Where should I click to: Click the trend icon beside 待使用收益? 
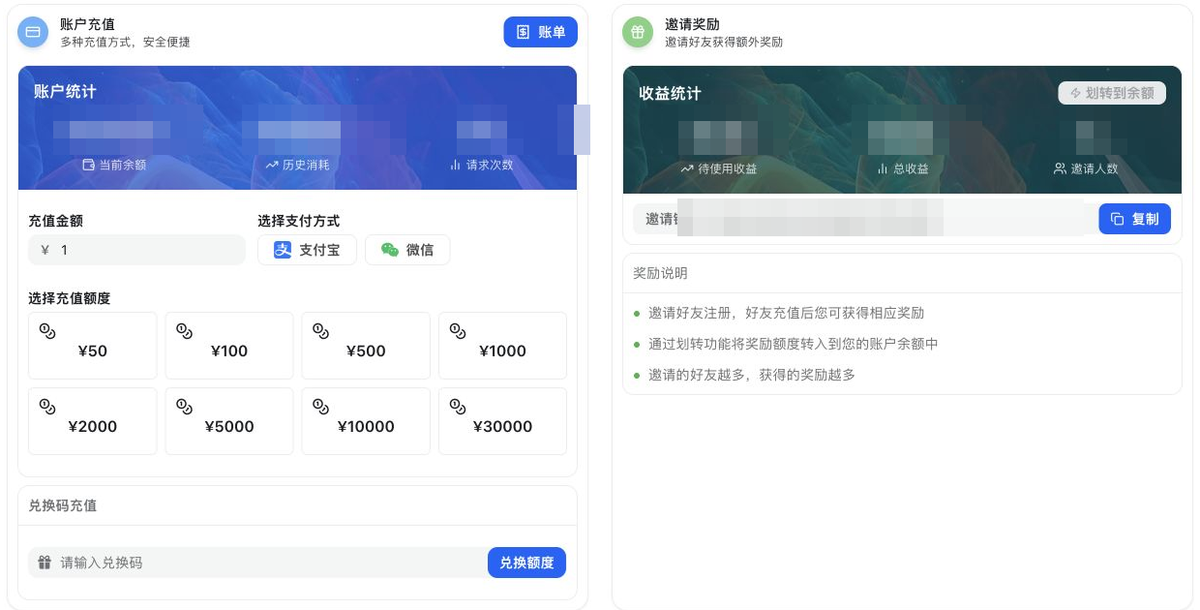click(x=687, y=169)
